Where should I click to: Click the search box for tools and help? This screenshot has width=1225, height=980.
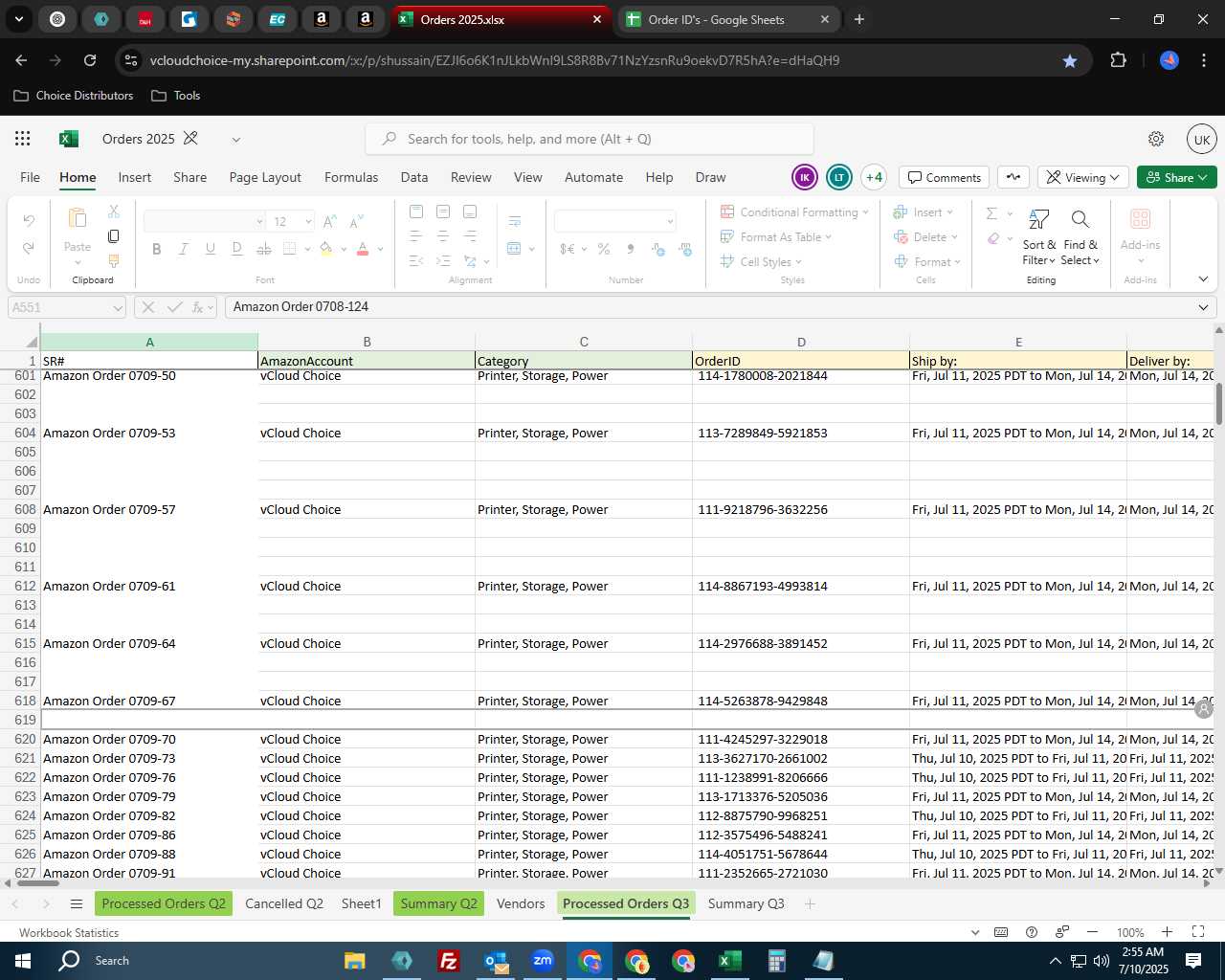point(590,139)
